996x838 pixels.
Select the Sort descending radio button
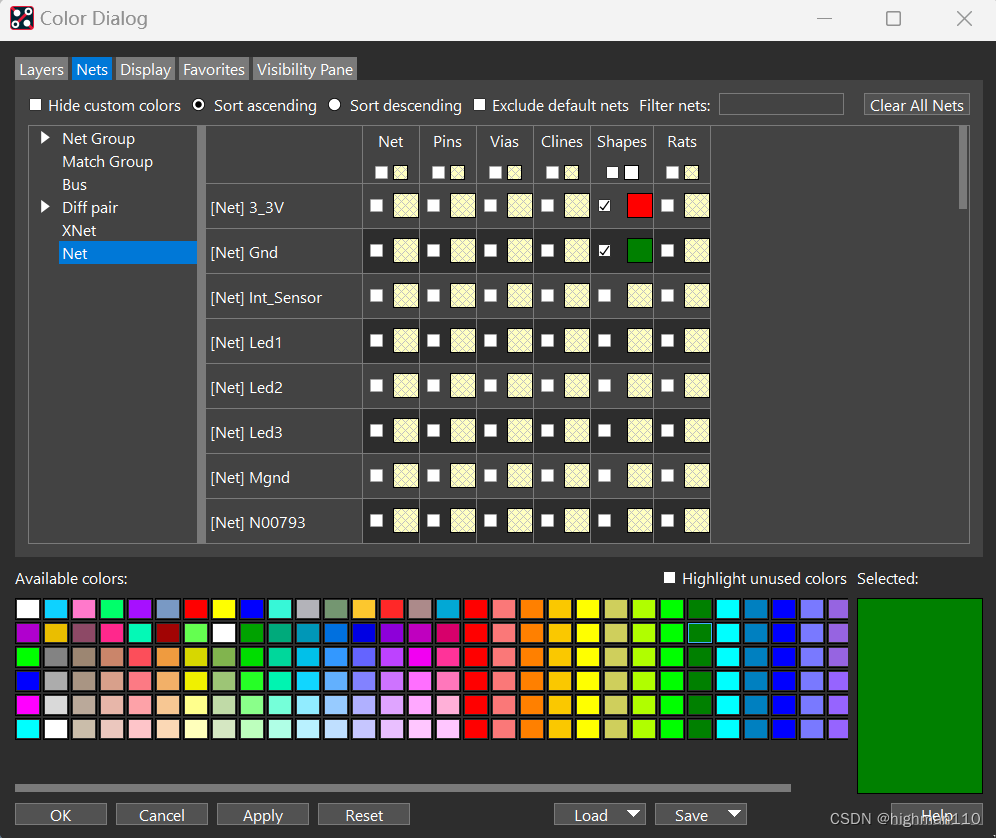(334, 105)
